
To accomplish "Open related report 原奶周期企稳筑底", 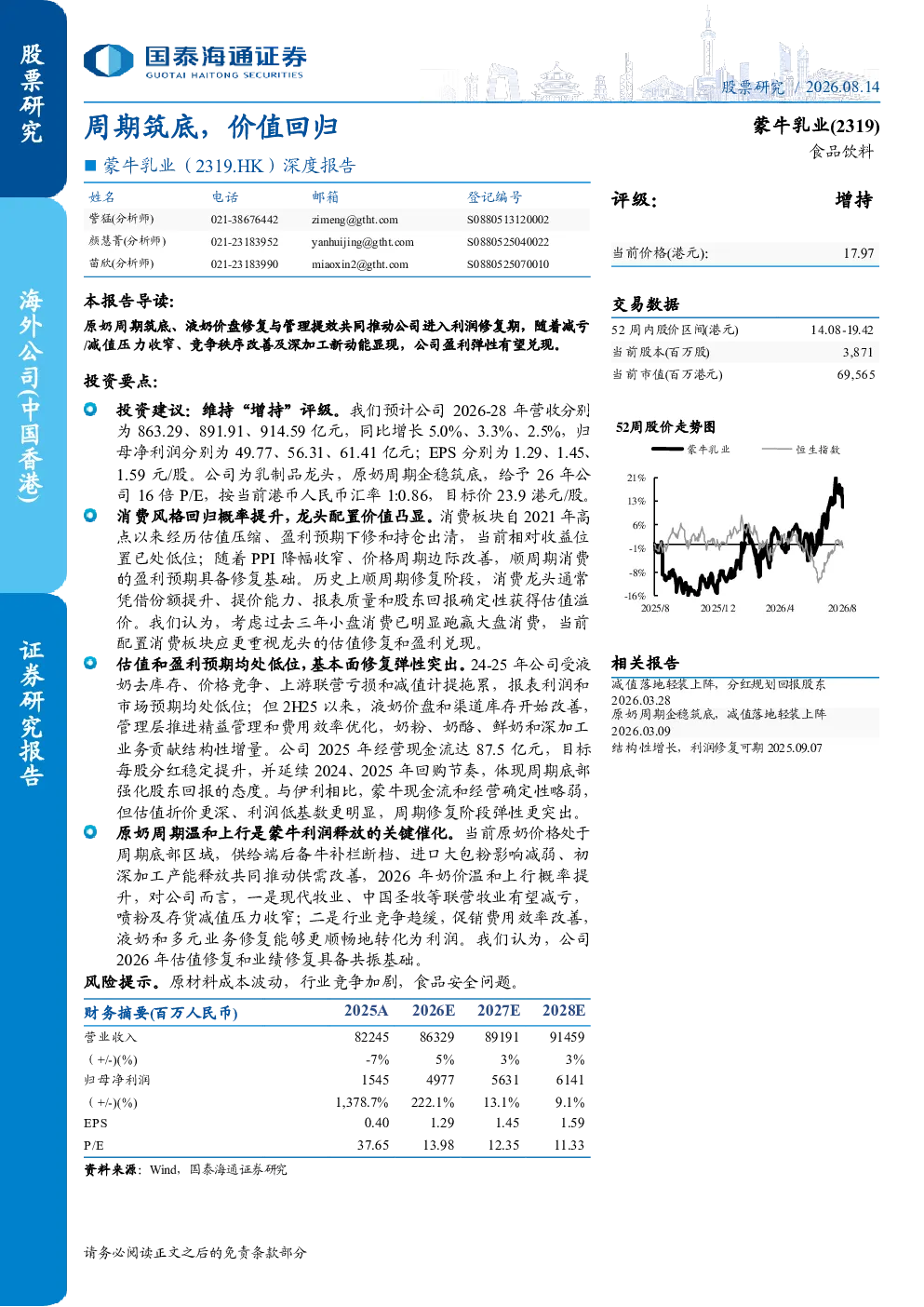I will [718, 714].
